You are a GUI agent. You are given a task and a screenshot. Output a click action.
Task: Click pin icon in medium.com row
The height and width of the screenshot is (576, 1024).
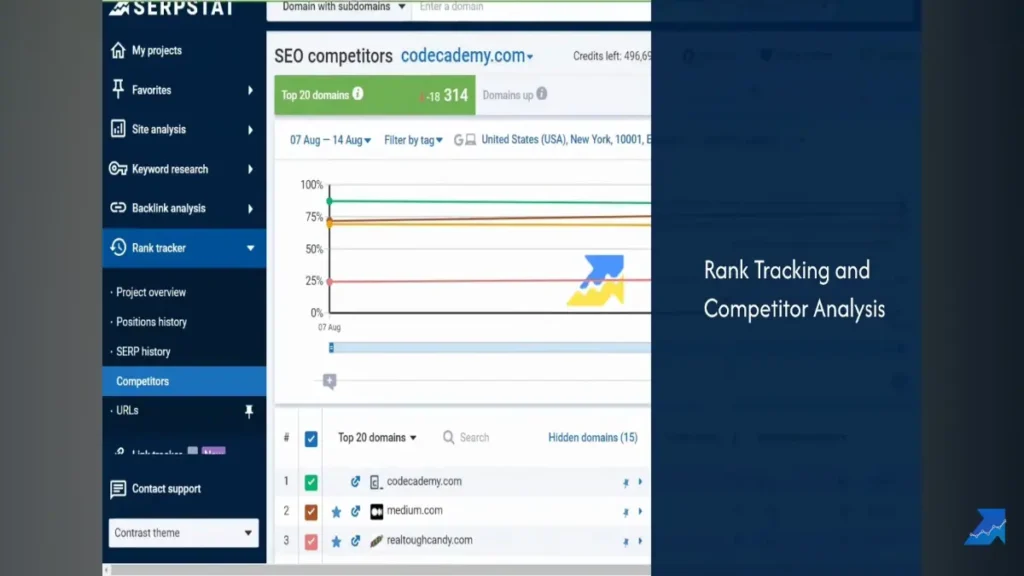click(x=626, y=512)
